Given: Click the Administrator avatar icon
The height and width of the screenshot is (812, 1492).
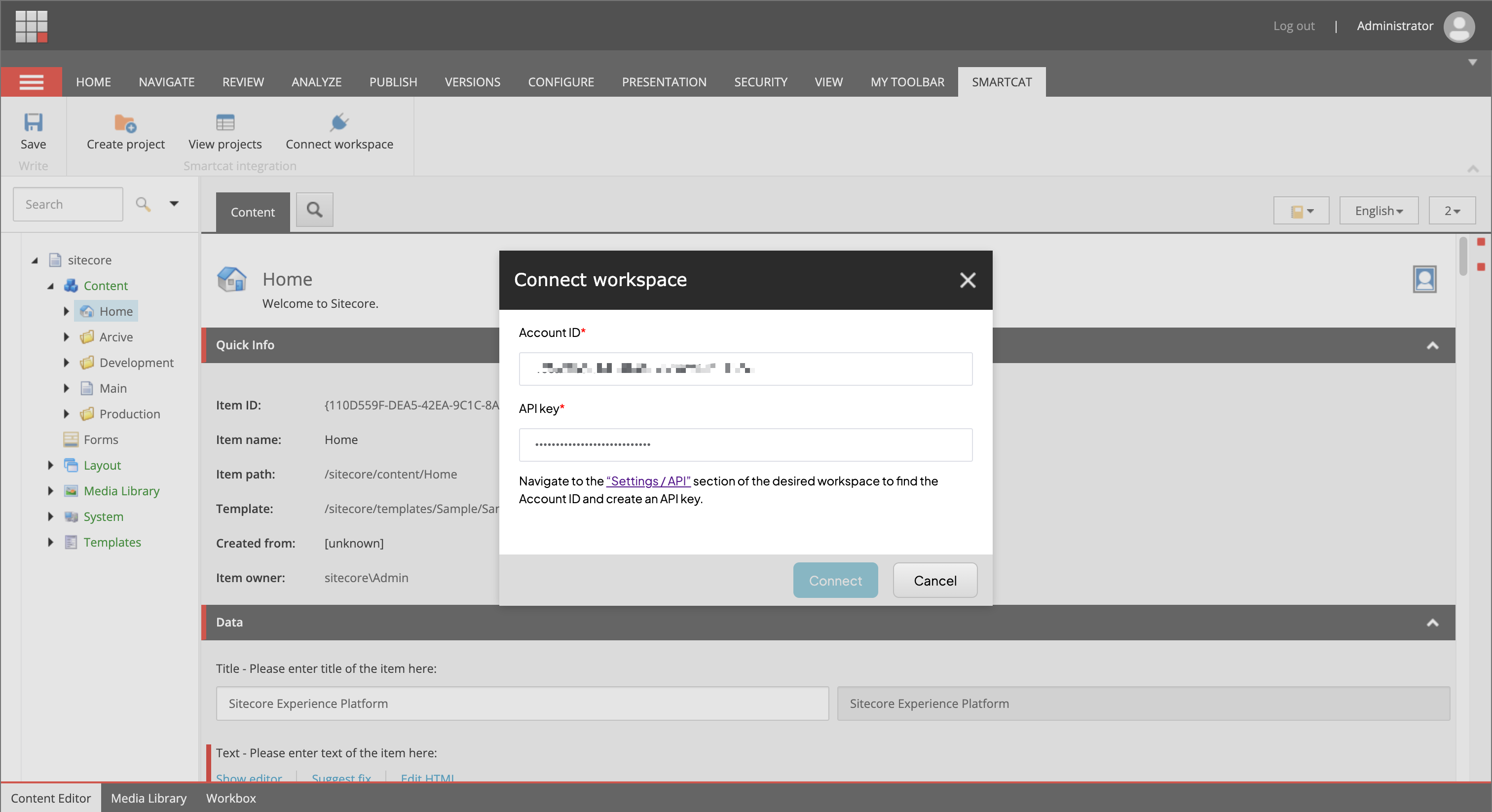Looking at the screenshot, I should click(x=1459, y=27).
